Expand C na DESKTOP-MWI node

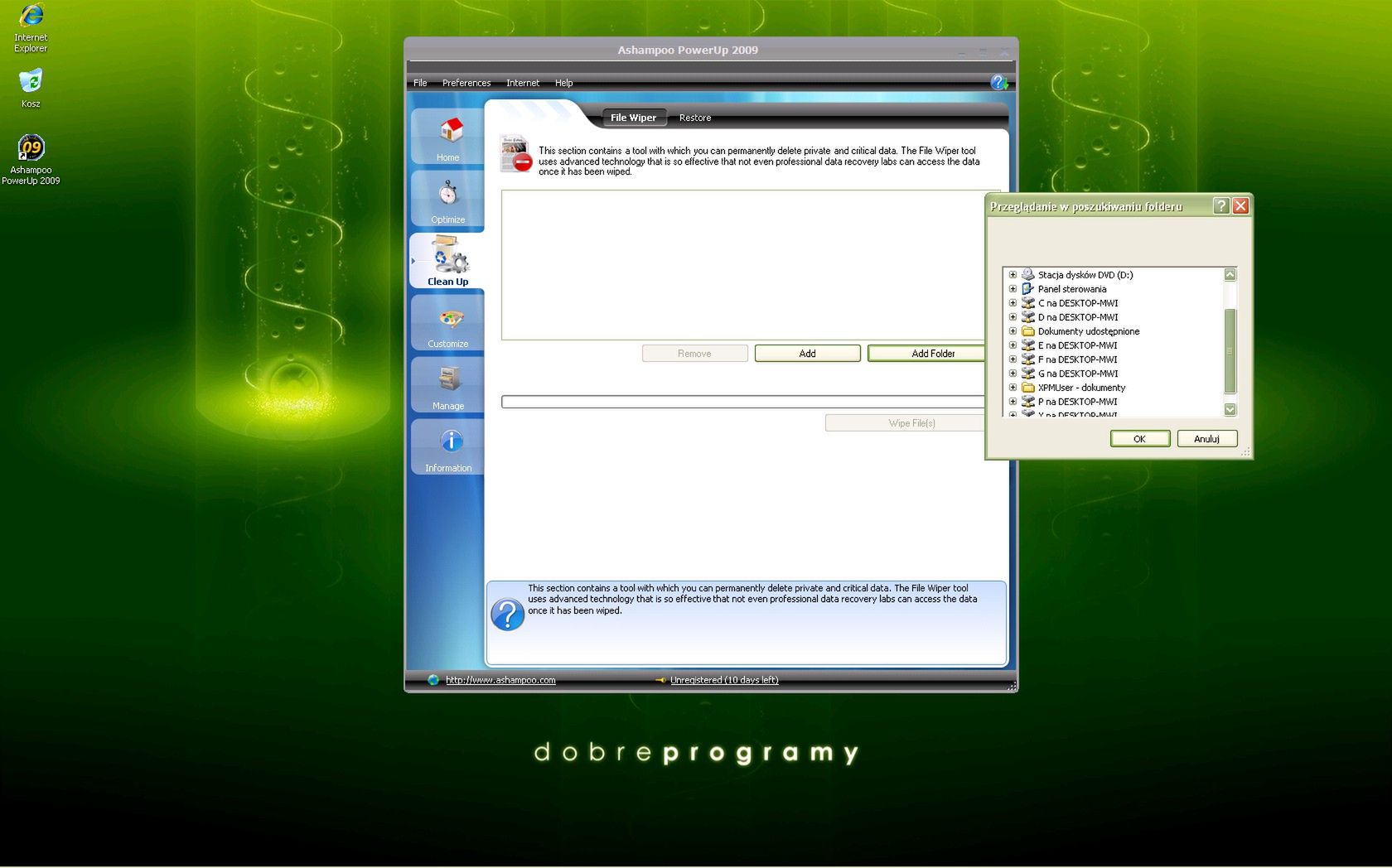coord(1013,303)
